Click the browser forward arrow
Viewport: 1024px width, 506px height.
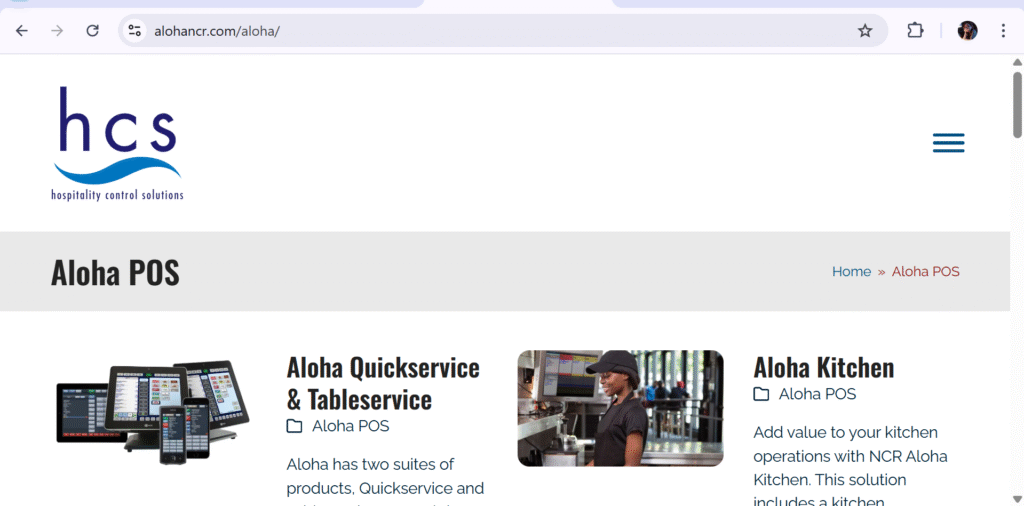57,31
